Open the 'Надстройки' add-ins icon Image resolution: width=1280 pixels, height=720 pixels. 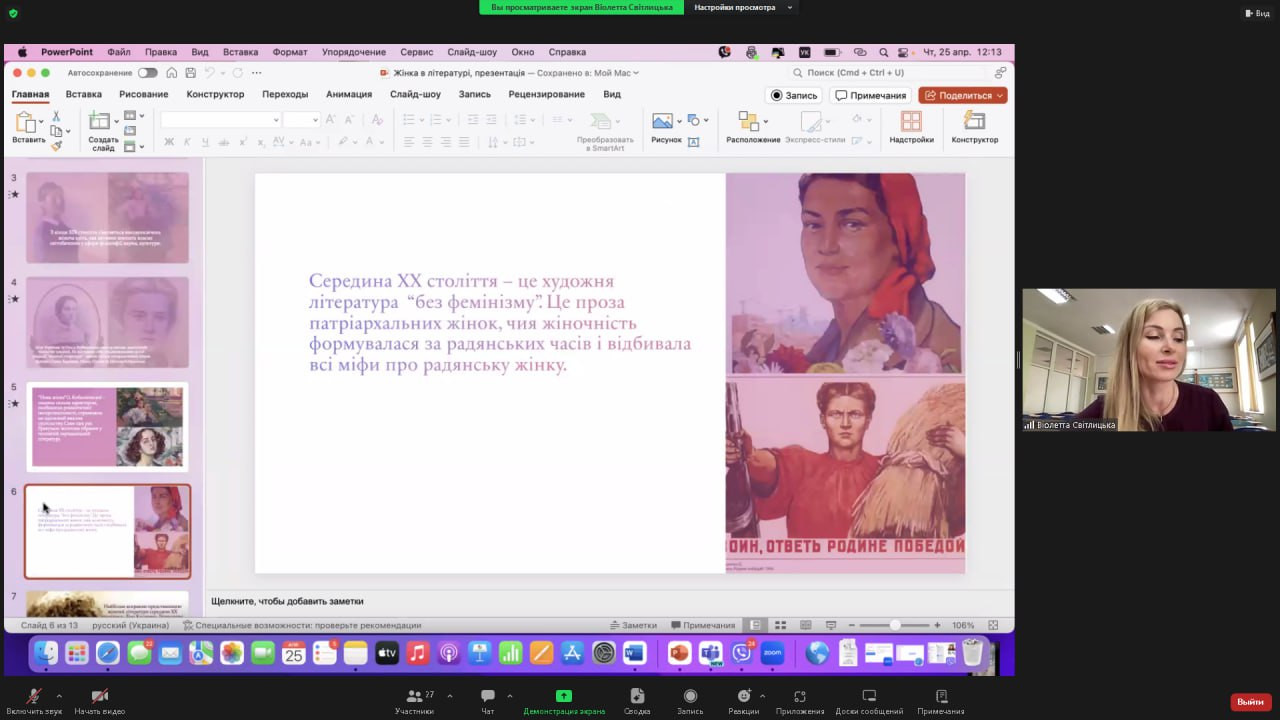pos(911,121)
